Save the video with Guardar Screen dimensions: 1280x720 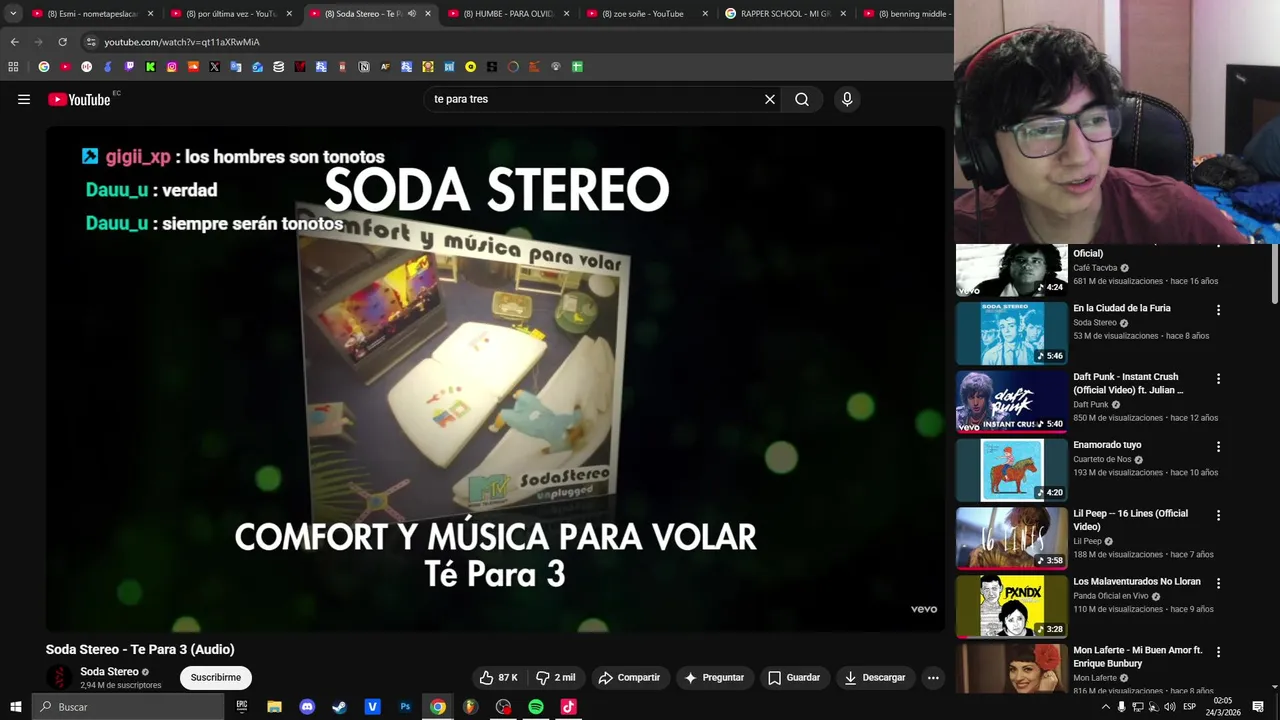pos(794,677)
